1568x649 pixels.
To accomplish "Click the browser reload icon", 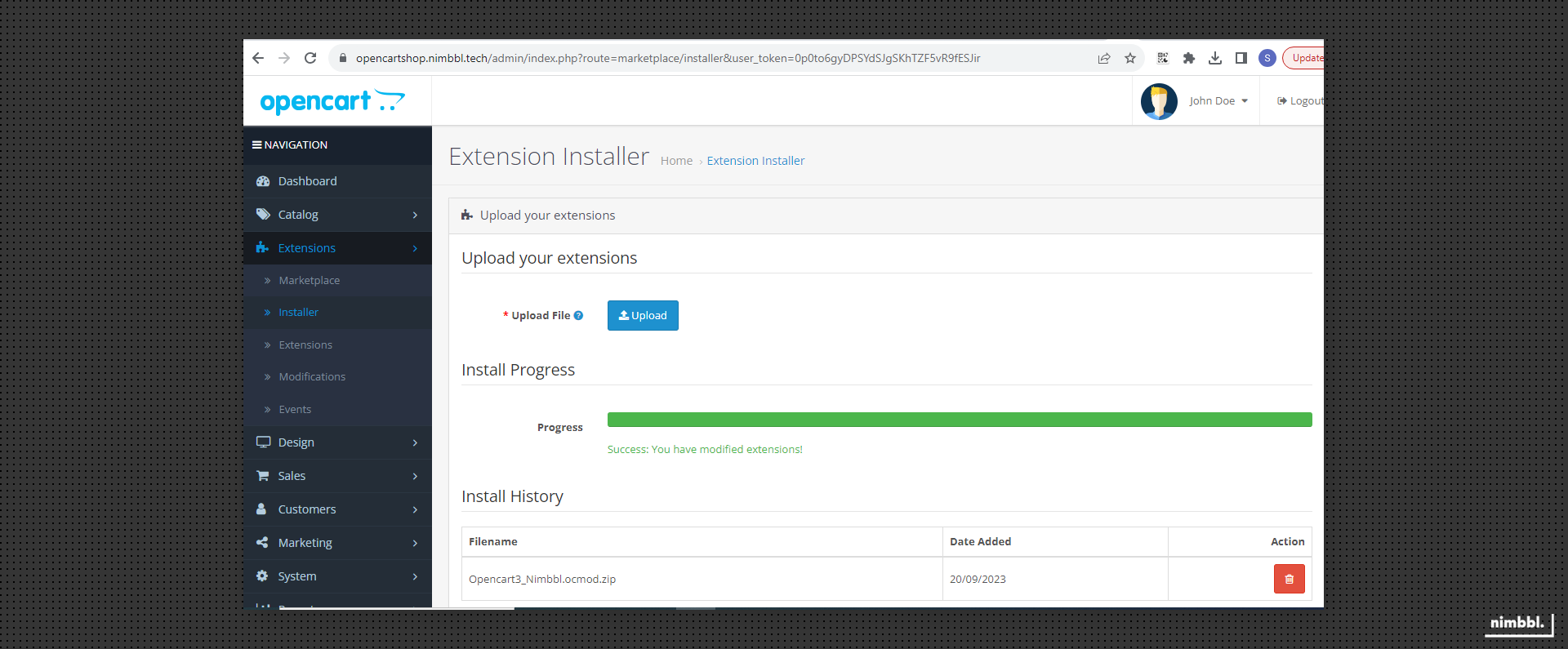I will coord(310,58).
